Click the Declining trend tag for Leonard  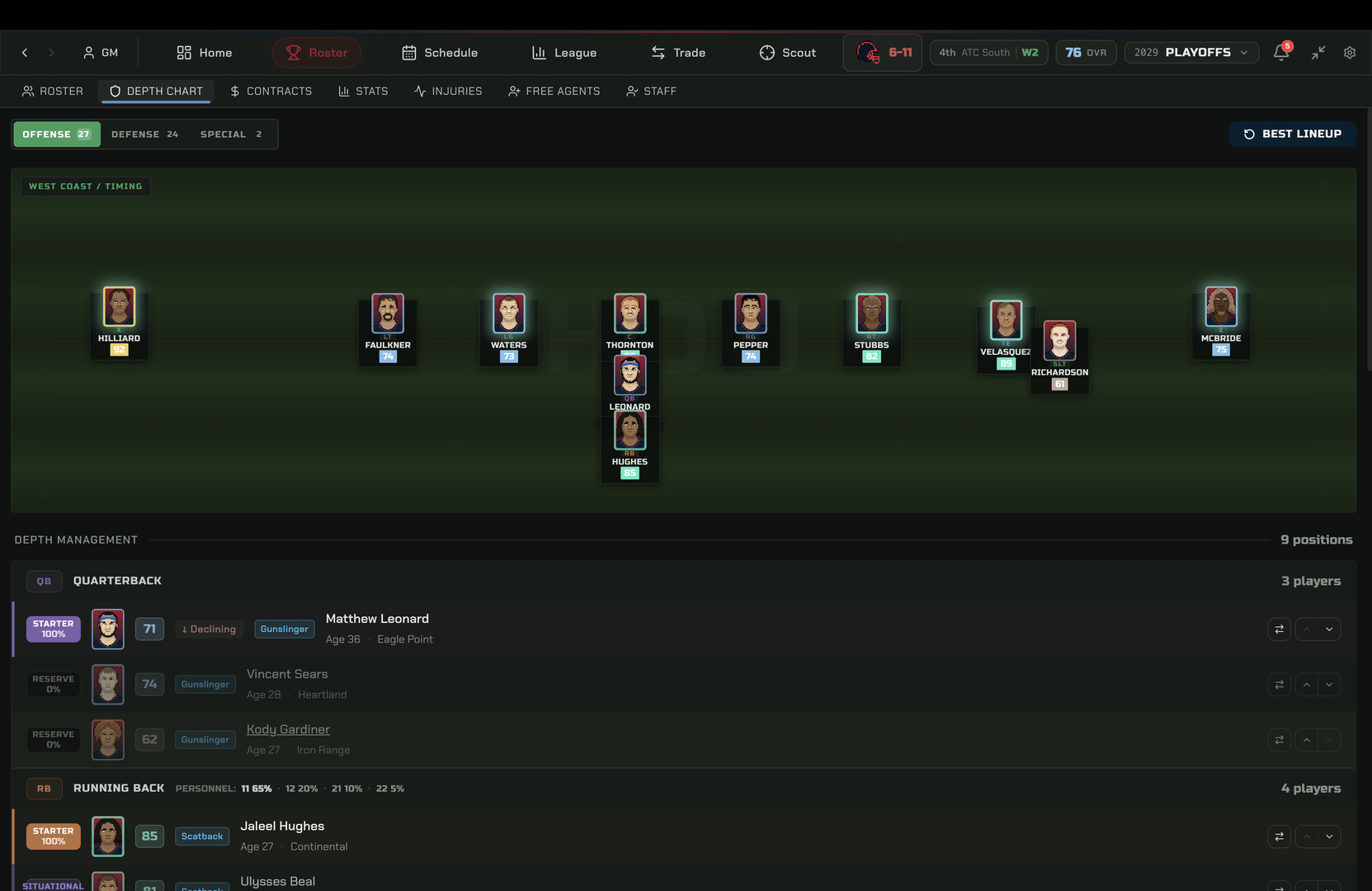click(210, 629)
